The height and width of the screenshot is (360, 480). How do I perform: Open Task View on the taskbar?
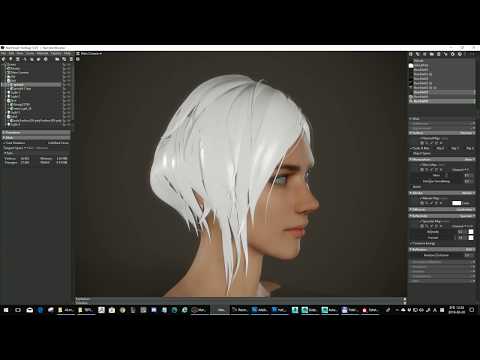[x=18, y=310]
